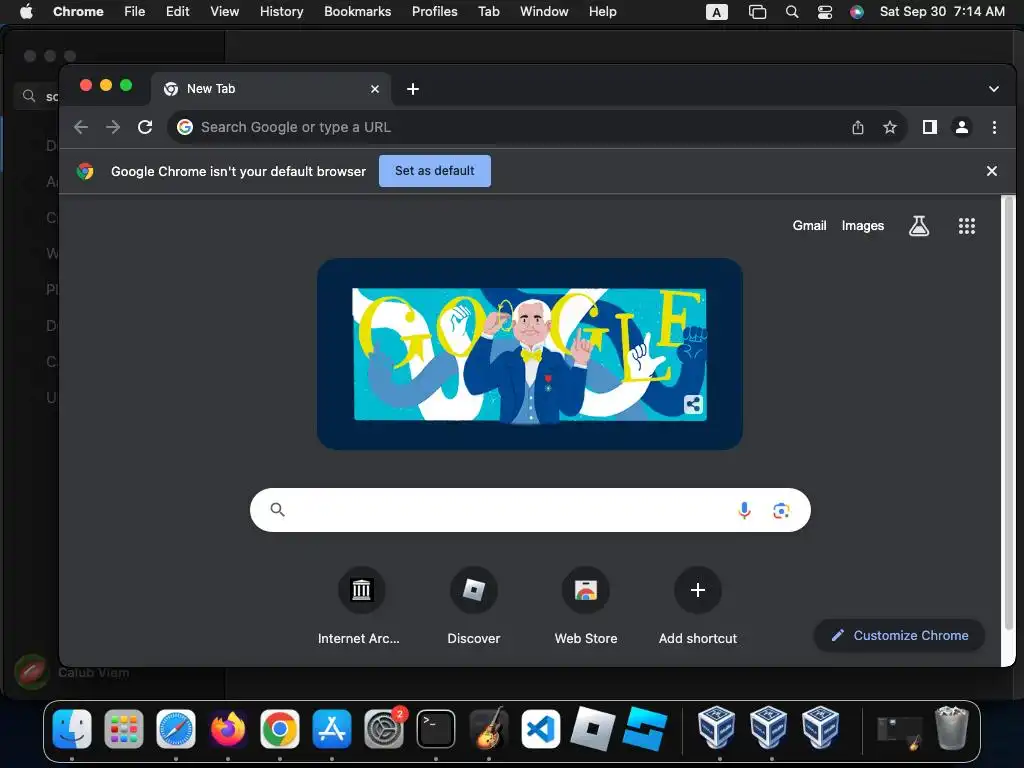Click Set as default button
The width and height of the screenshot is (1024, 768).
tap(435, 171)
